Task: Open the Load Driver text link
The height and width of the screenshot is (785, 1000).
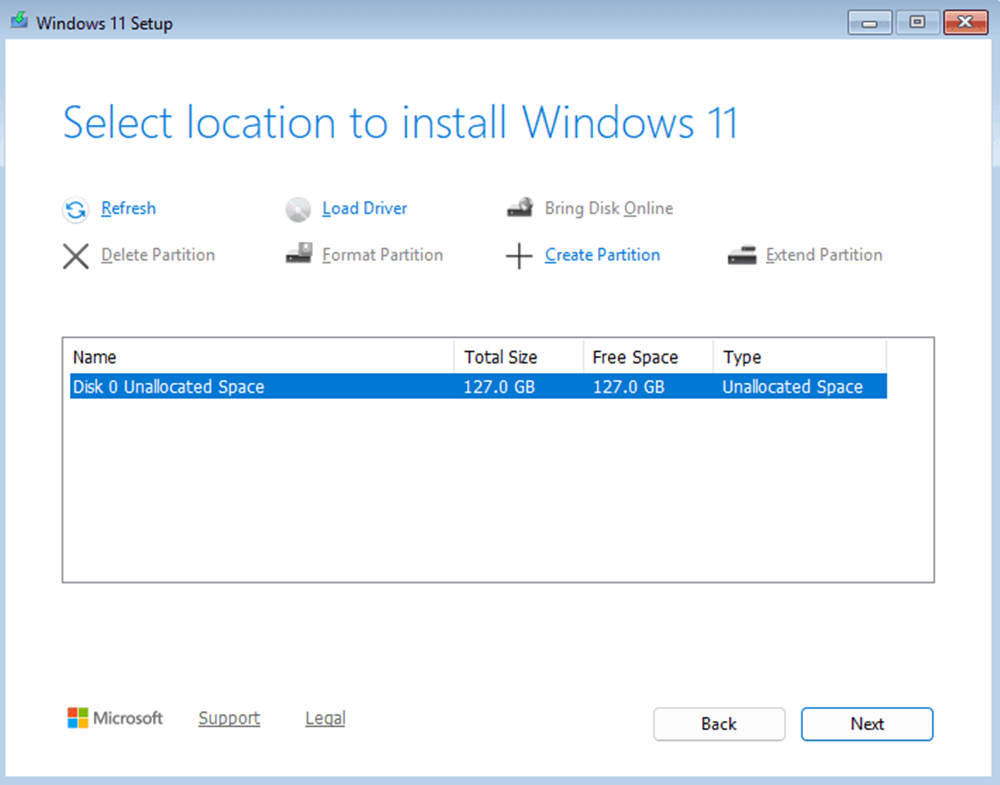Action: click(364, 209)
